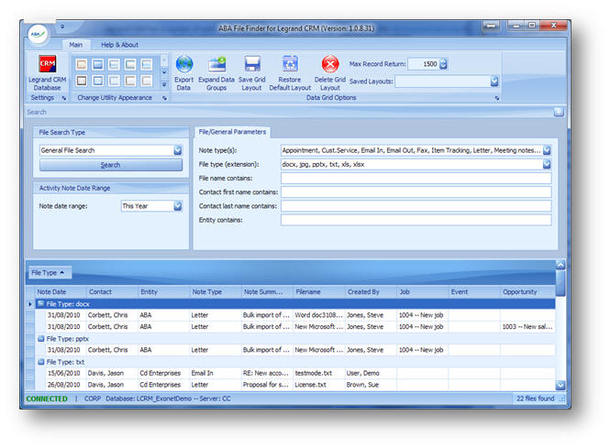610x448 pixels.
Task: Select the fourth skin thumbnail in top gallery row
Action: (130, 64)
